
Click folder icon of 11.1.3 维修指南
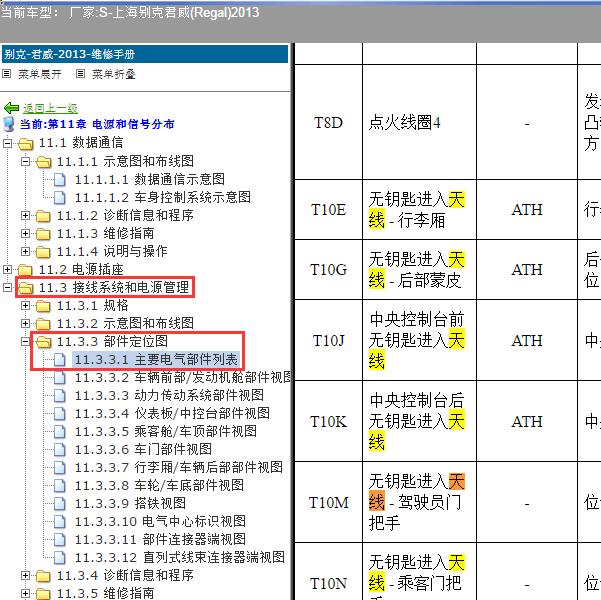click(43, 234)
